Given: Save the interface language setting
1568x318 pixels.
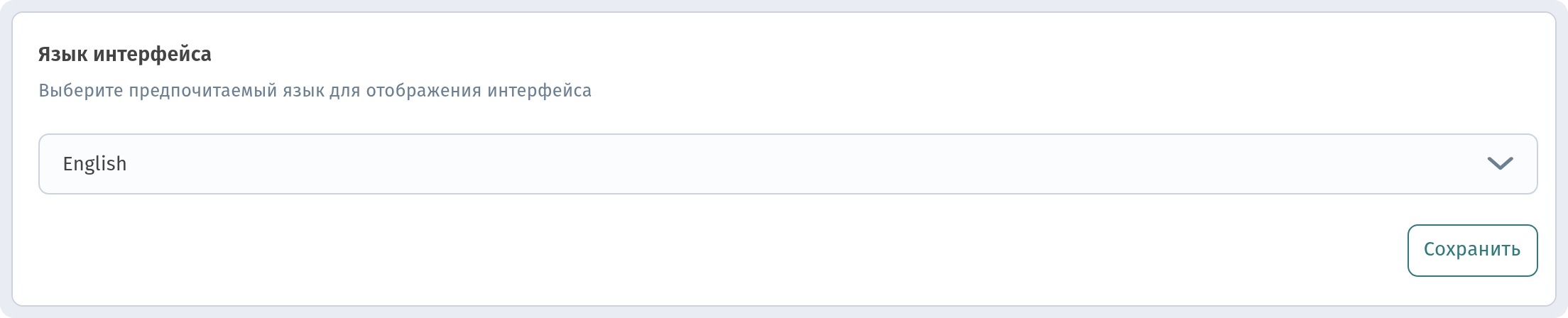Looking at the screenshot, I should 1472,251.
